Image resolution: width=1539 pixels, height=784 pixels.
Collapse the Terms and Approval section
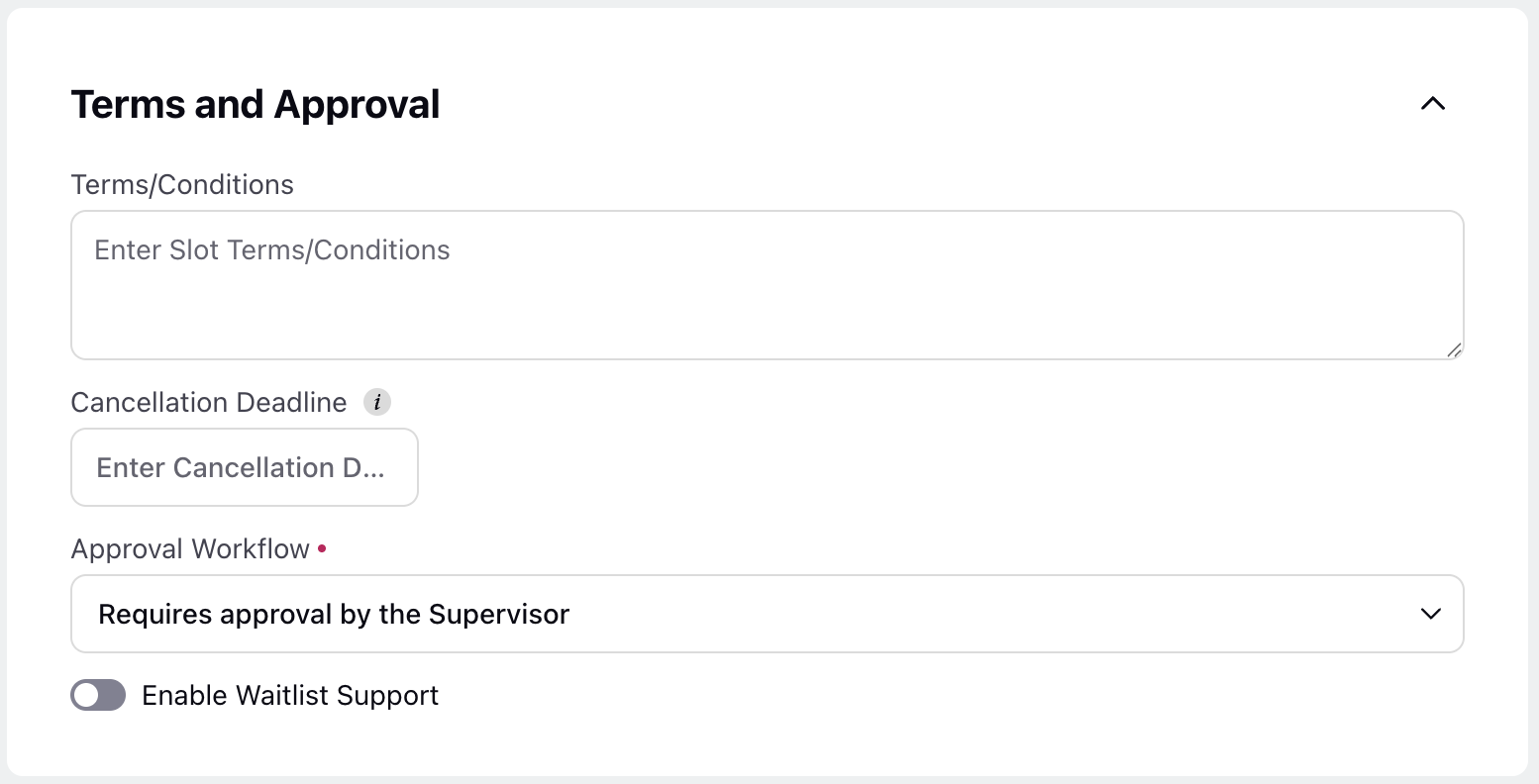pyautogui.click(x=1433, y=104)
